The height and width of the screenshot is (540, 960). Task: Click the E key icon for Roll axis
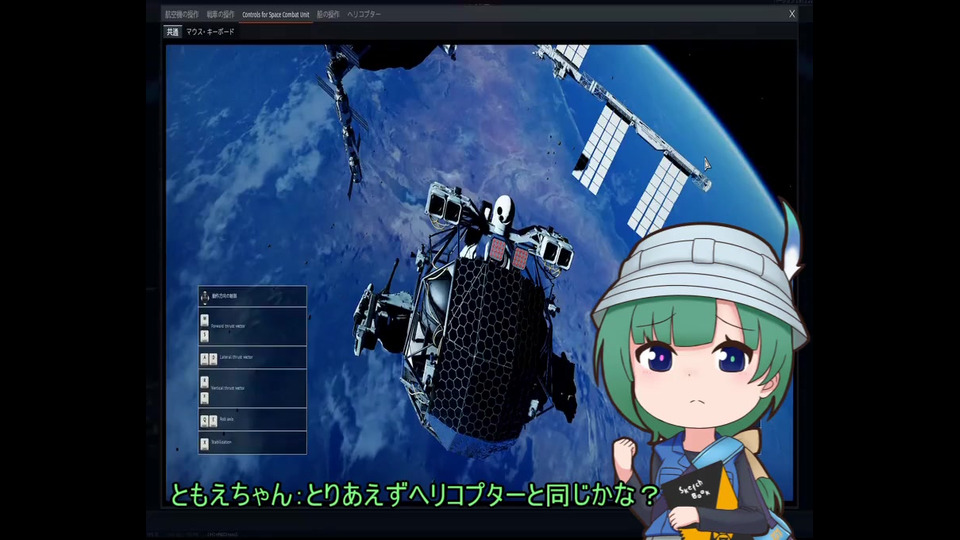[x=213, y=421]
